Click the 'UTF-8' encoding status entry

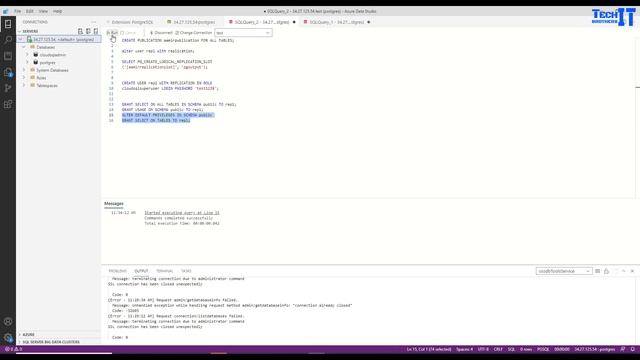pyautogui.click(x=483, y=349)
